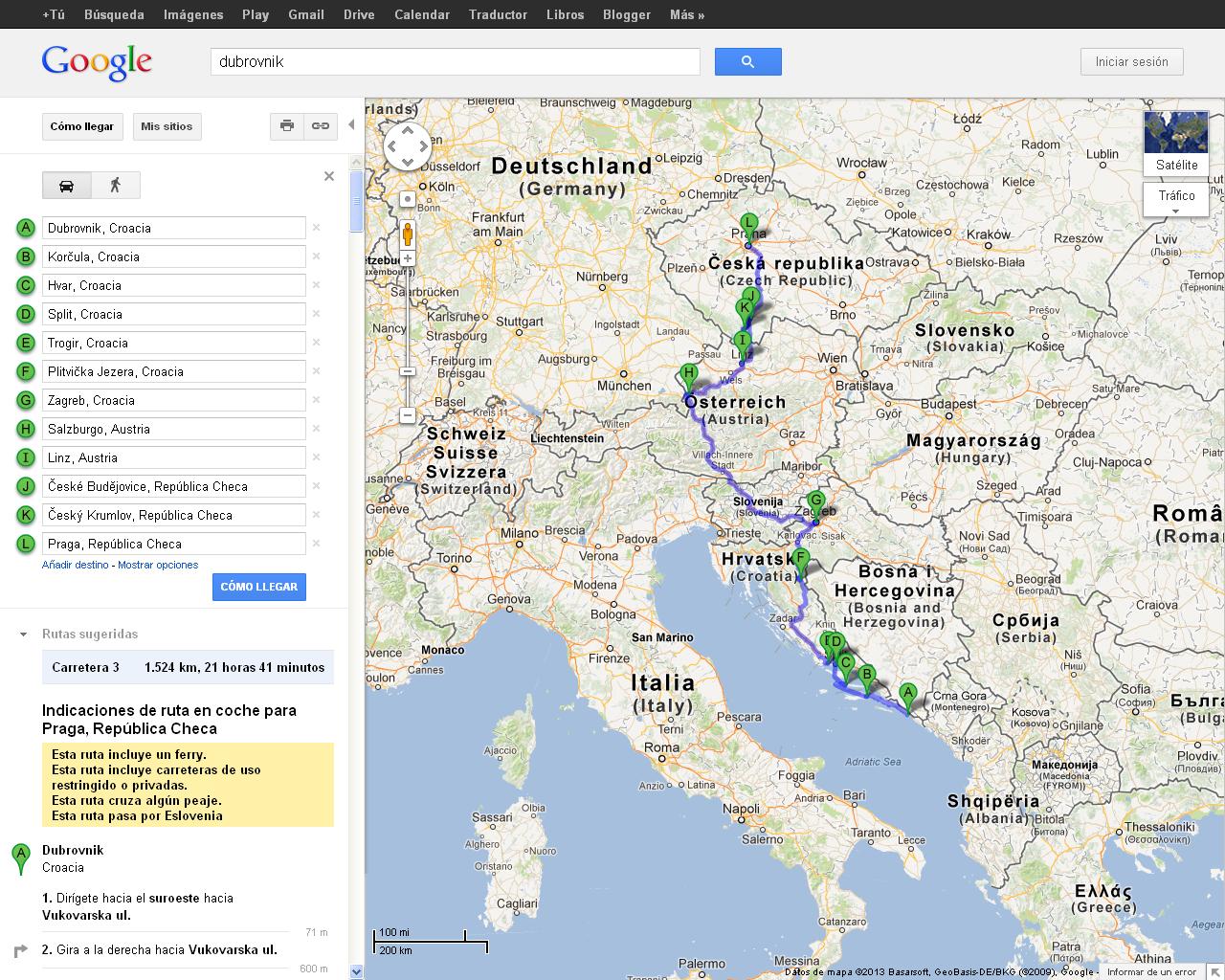Click the link chain icon
Viewport: 1225px width, 980px height.
321,125
